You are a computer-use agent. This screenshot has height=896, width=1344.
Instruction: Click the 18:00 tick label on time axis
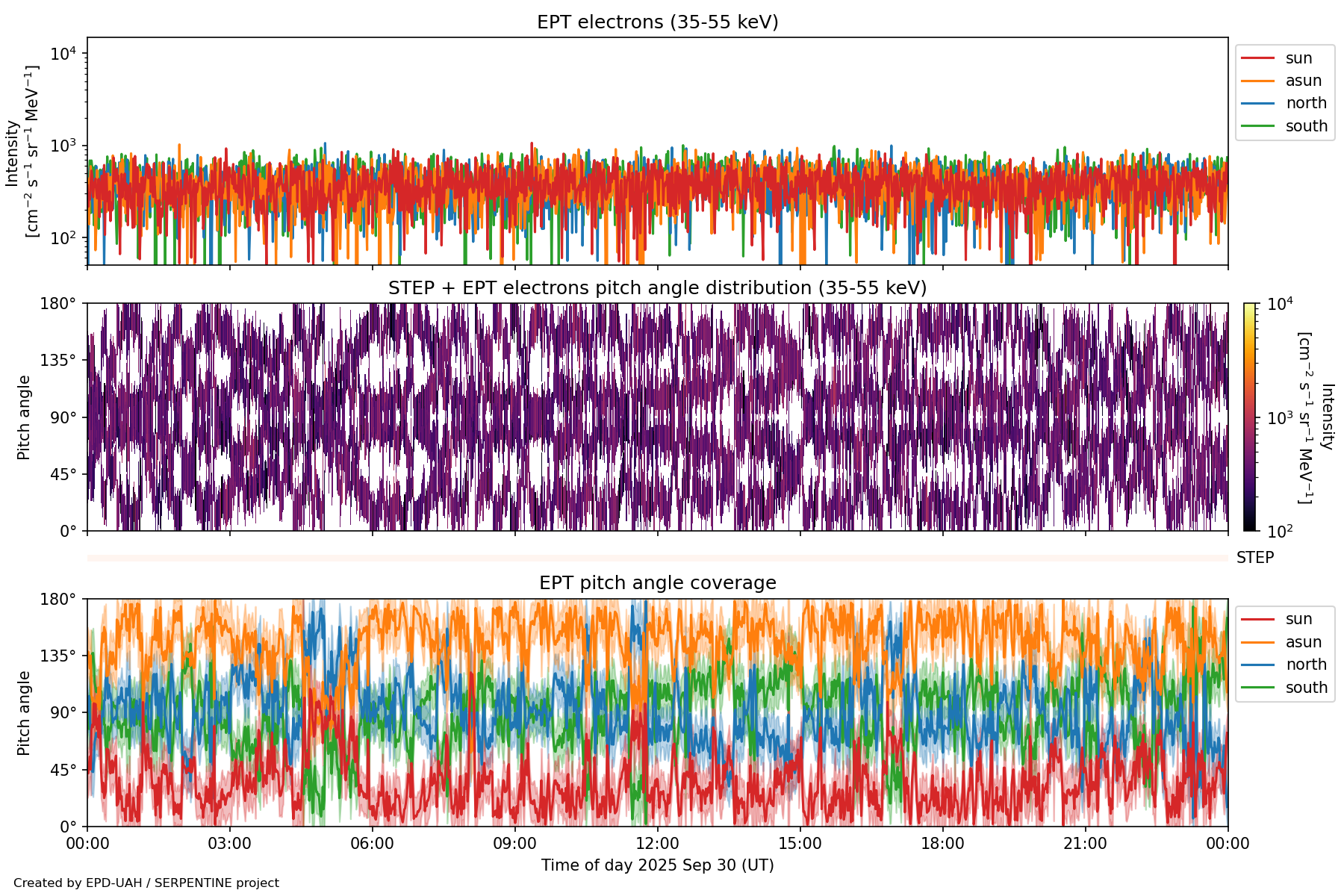[942, 844]
